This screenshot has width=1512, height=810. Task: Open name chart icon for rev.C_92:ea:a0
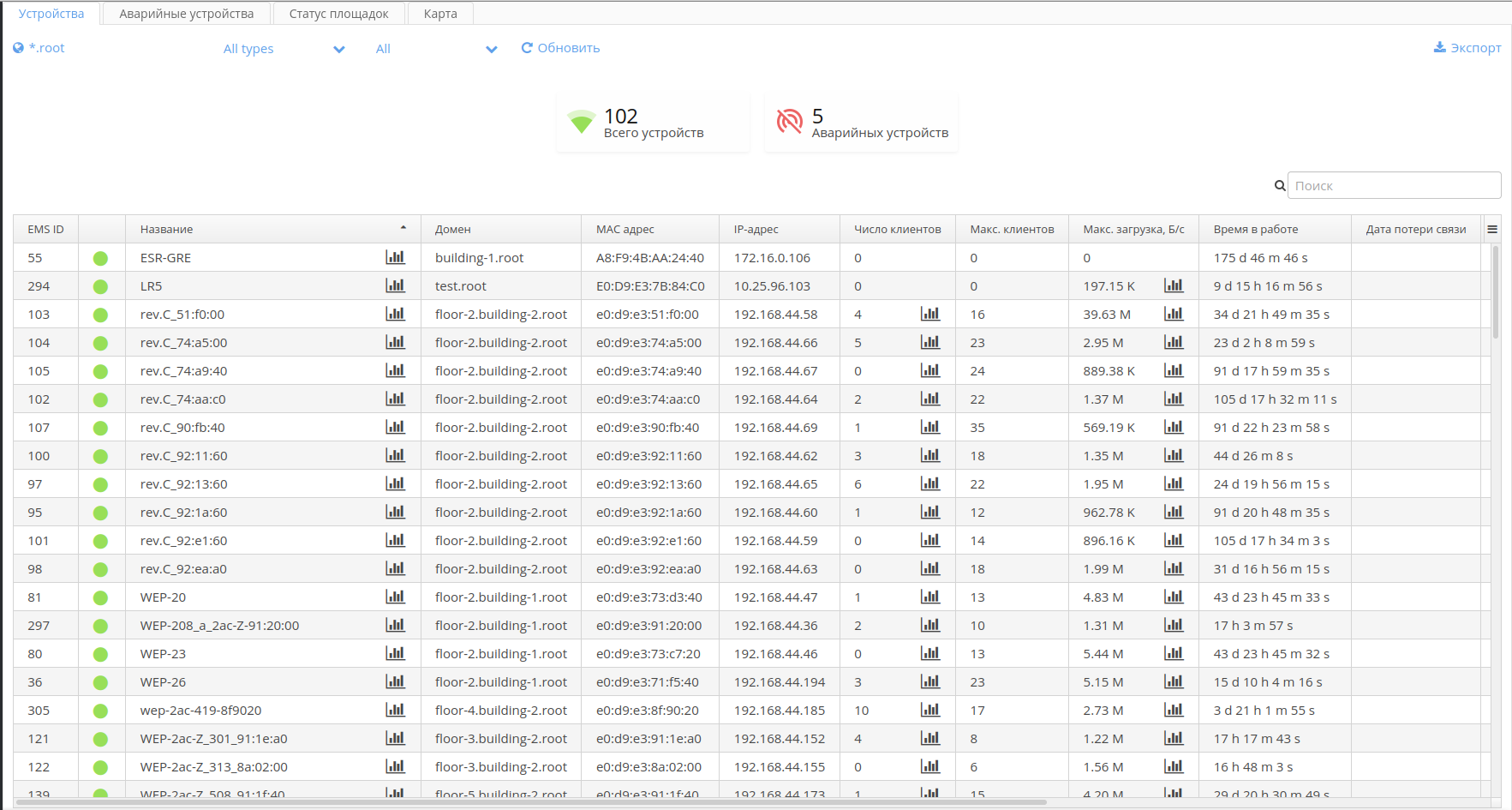pyautogui.click(x=395, y=568)
